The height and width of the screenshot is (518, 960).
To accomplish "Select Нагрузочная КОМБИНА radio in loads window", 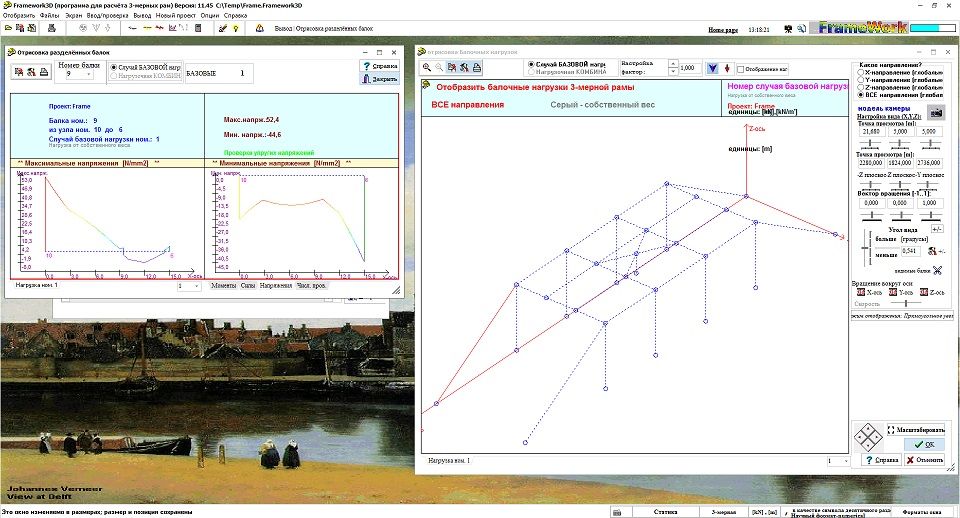I will [531, 72].
